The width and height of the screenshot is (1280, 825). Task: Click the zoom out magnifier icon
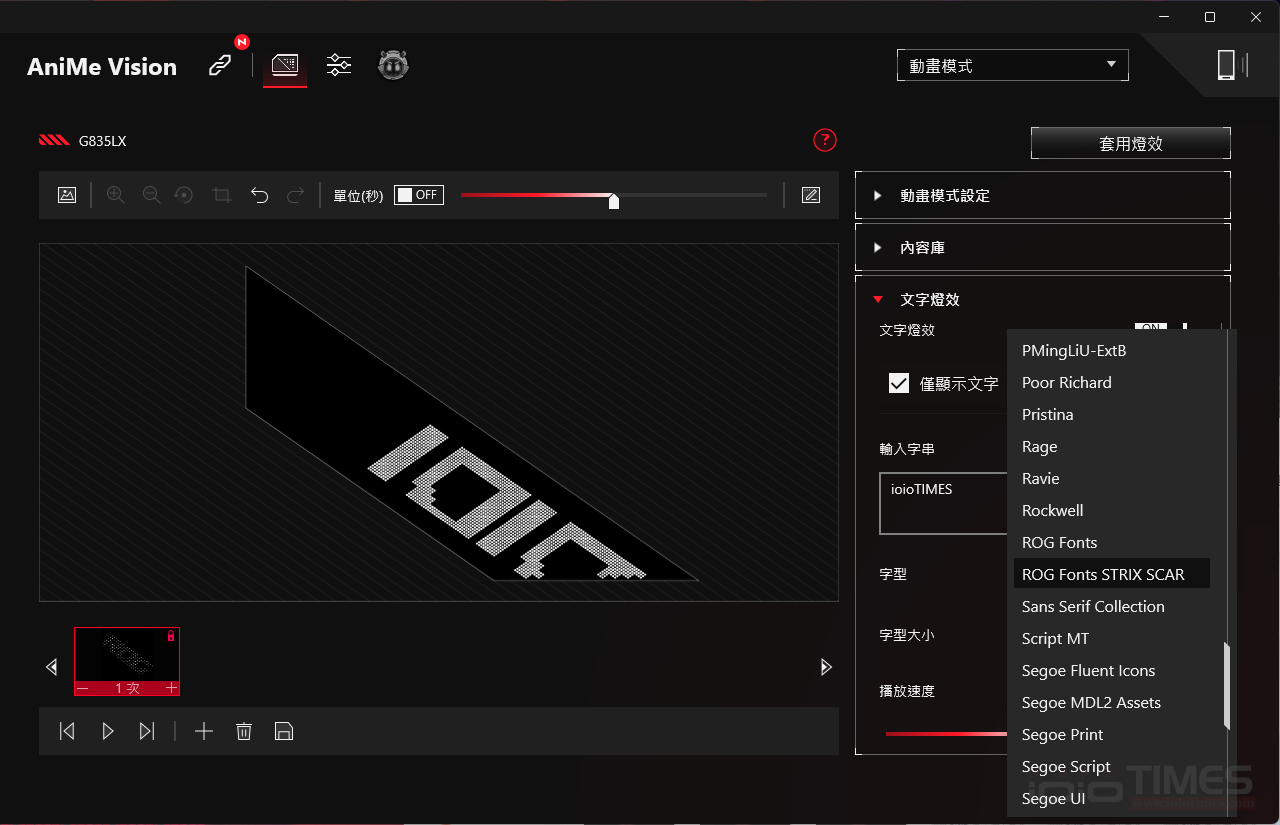pyautogui.click(x=152, y=195)
